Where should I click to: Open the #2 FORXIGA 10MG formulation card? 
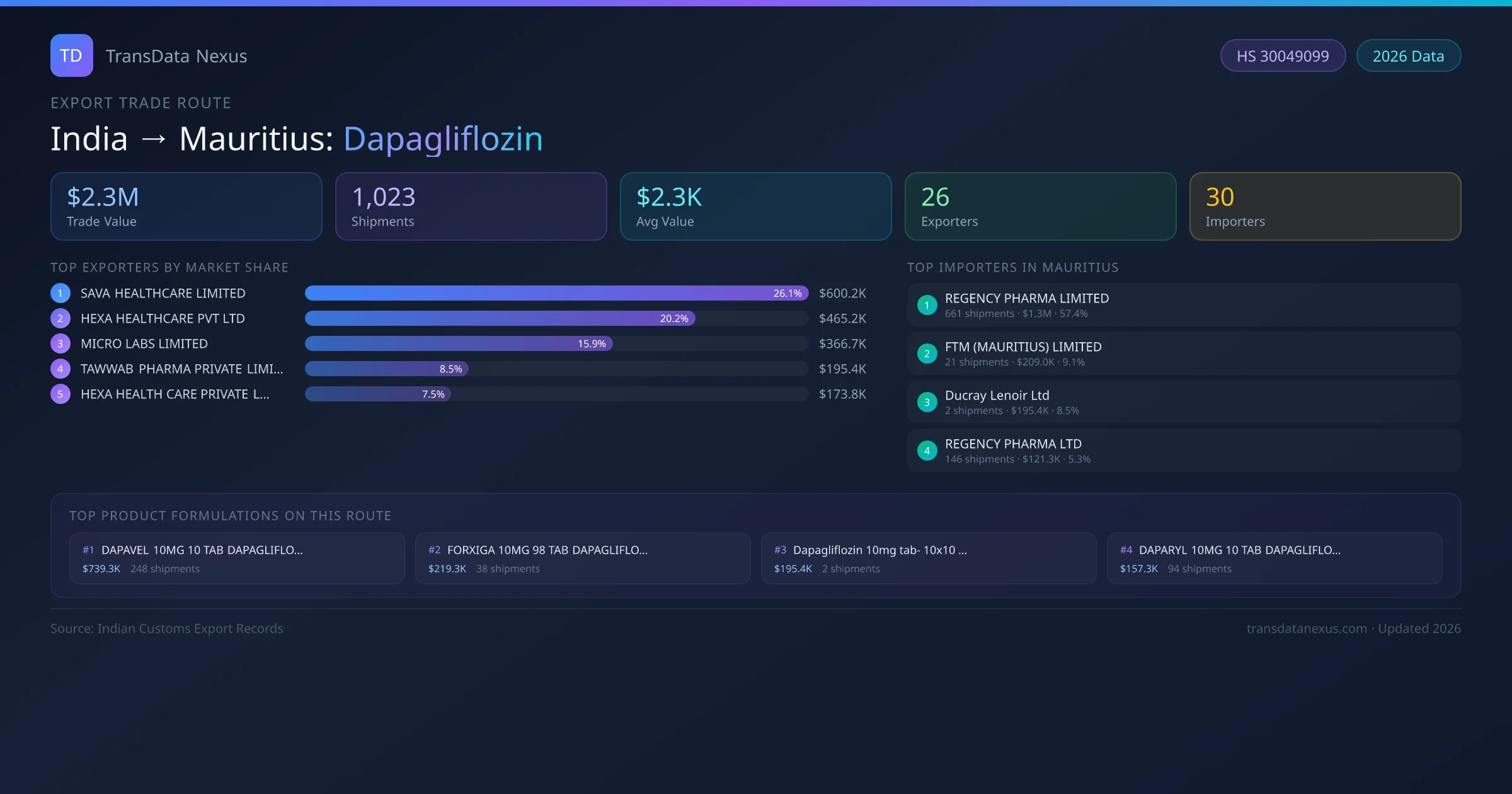(582, 558)
